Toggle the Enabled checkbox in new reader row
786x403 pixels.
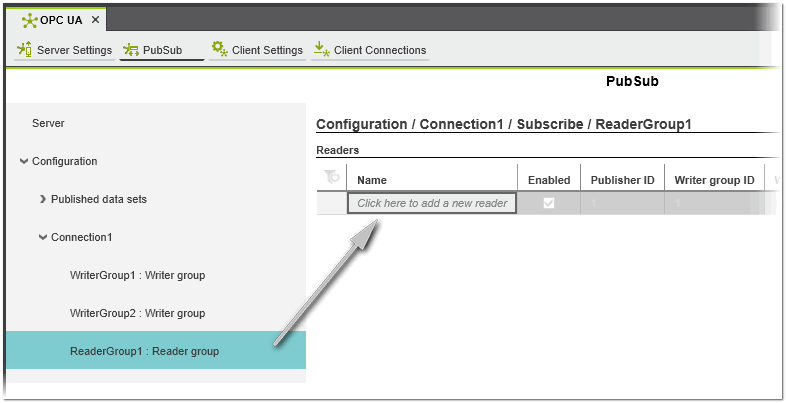point(548,203)
